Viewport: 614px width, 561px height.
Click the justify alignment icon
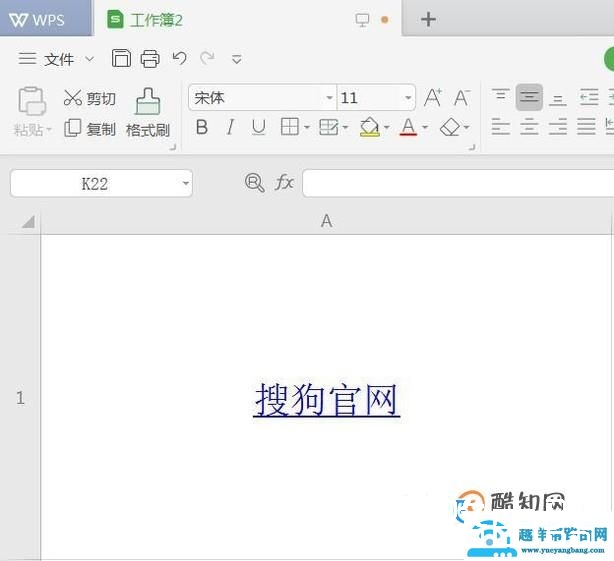(586, 126)
